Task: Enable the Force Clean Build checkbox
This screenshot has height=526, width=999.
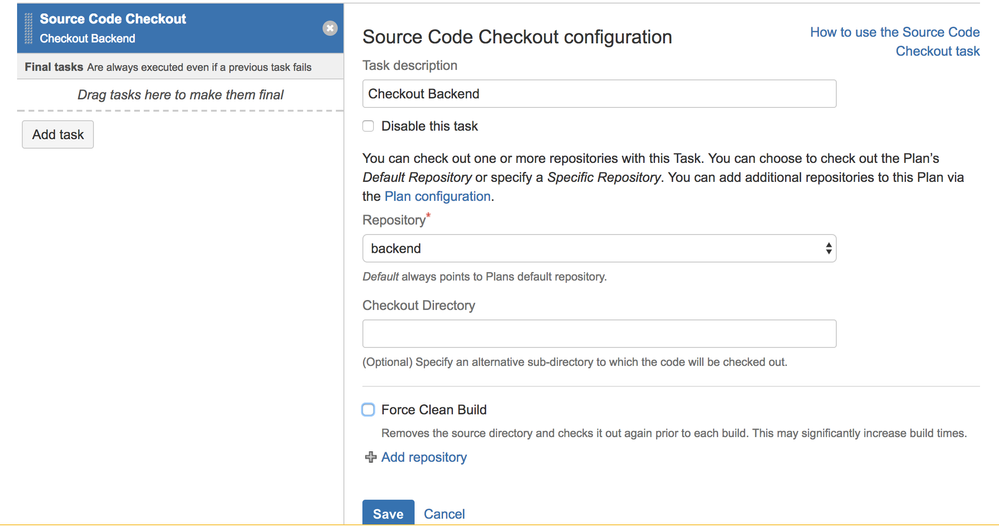Action: 368,409
